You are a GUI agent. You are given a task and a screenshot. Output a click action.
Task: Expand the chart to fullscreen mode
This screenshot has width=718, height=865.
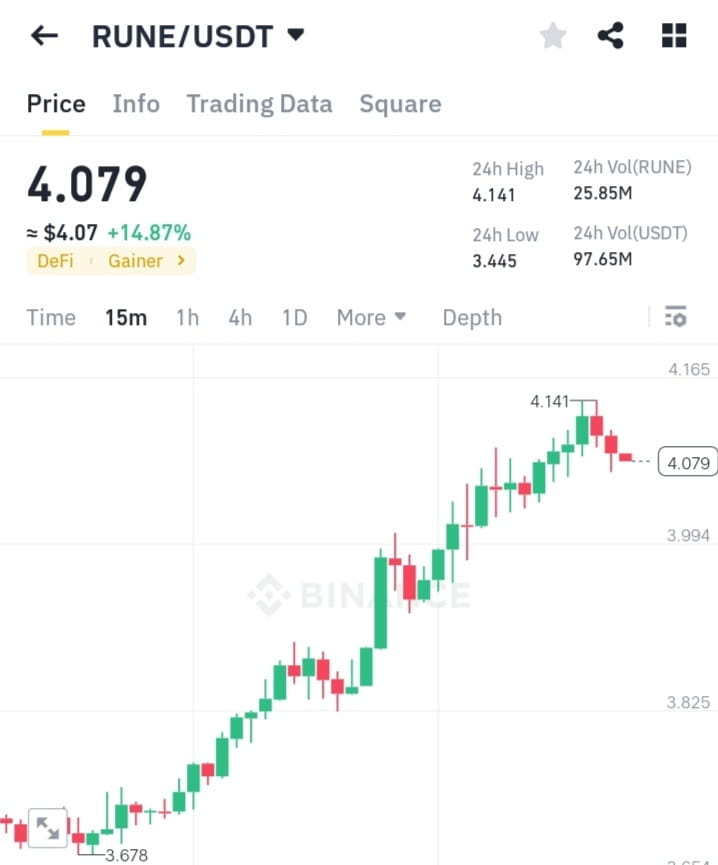click(47, 827)
